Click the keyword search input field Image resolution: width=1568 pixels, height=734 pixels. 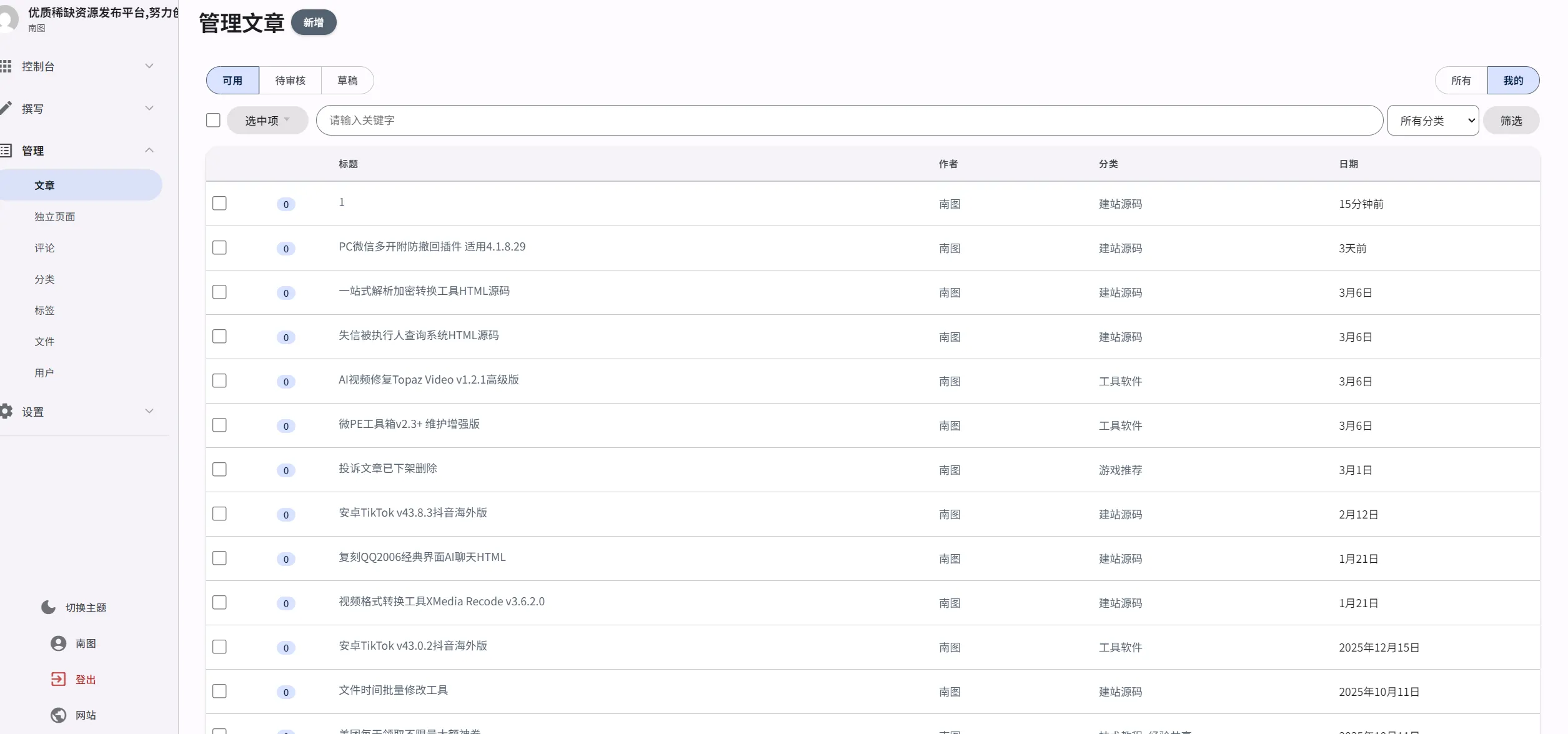tap(848, 120)
